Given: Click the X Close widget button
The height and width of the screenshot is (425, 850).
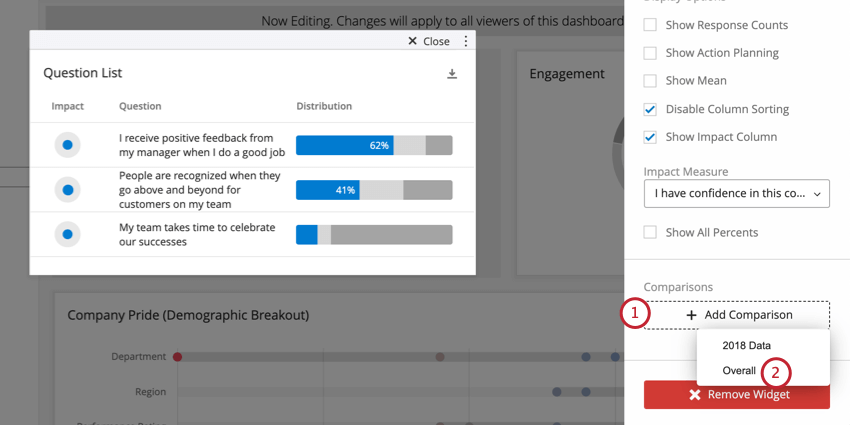Looking at the screenshot, I should pos(429,41).
